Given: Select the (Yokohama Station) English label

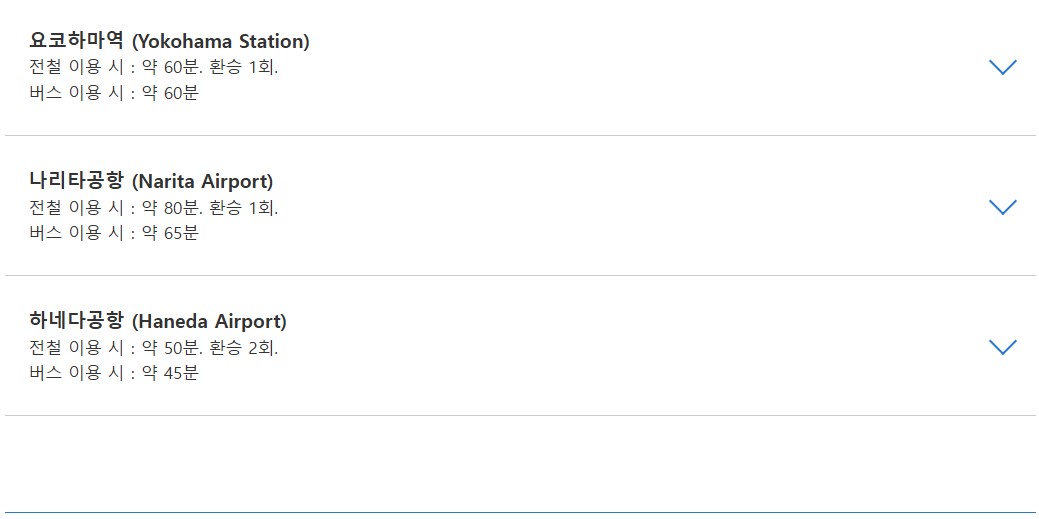Looking at the screenshot, I should pos(221,42).
